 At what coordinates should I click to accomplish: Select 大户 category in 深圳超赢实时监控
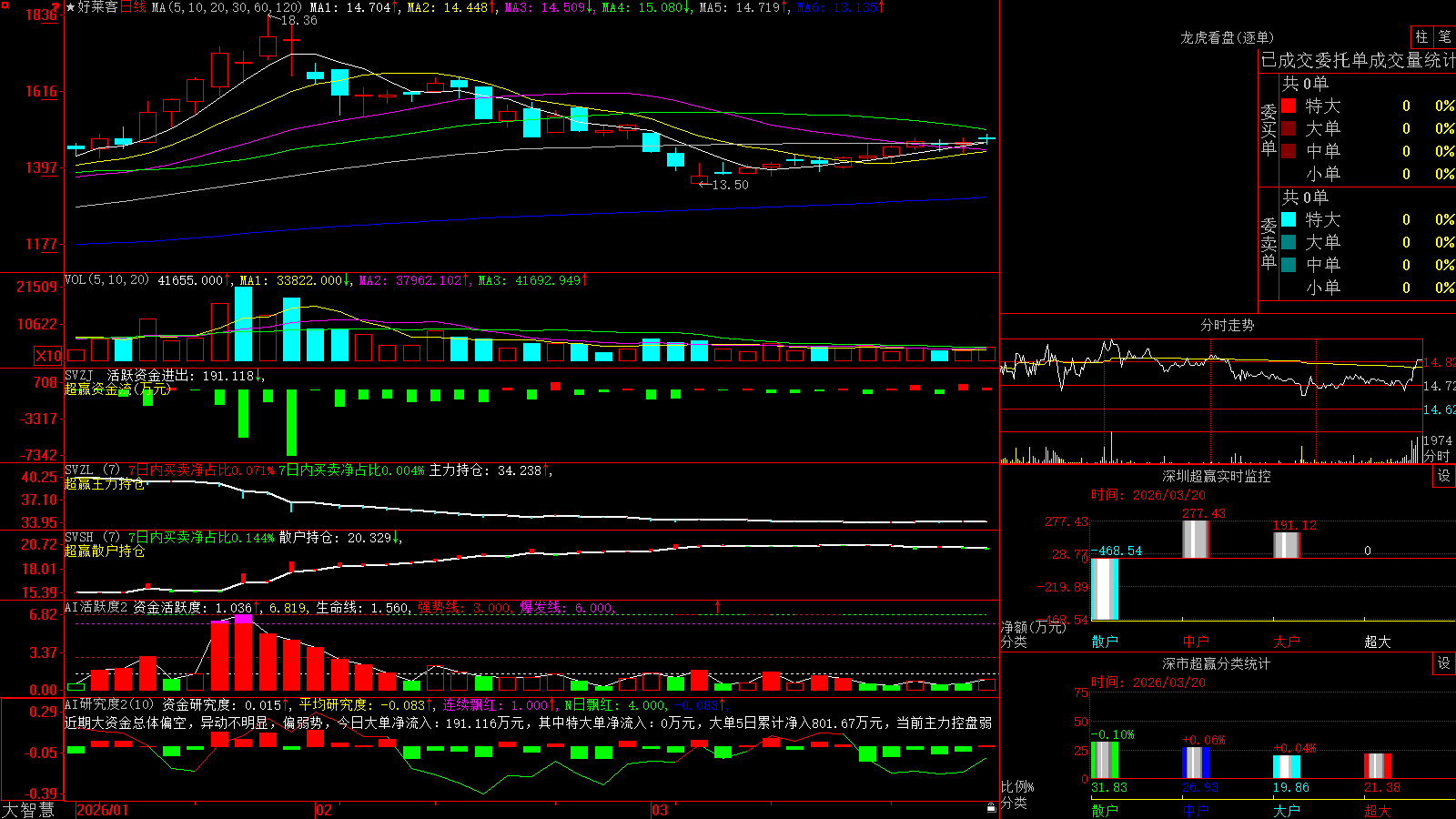[1287, 642]
